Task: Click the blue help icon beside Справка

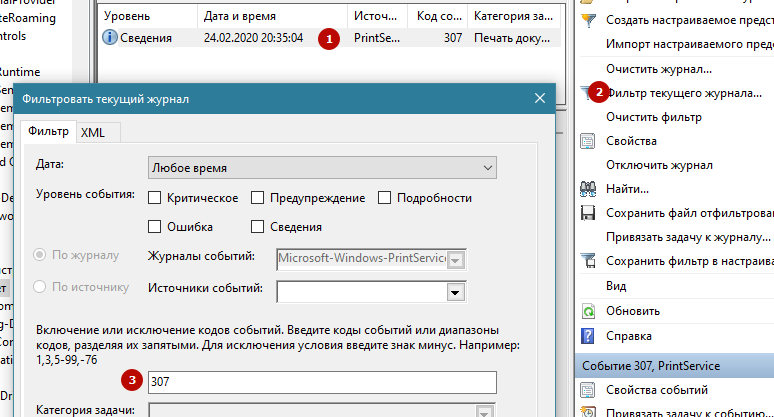Action: tap(589, 336)
